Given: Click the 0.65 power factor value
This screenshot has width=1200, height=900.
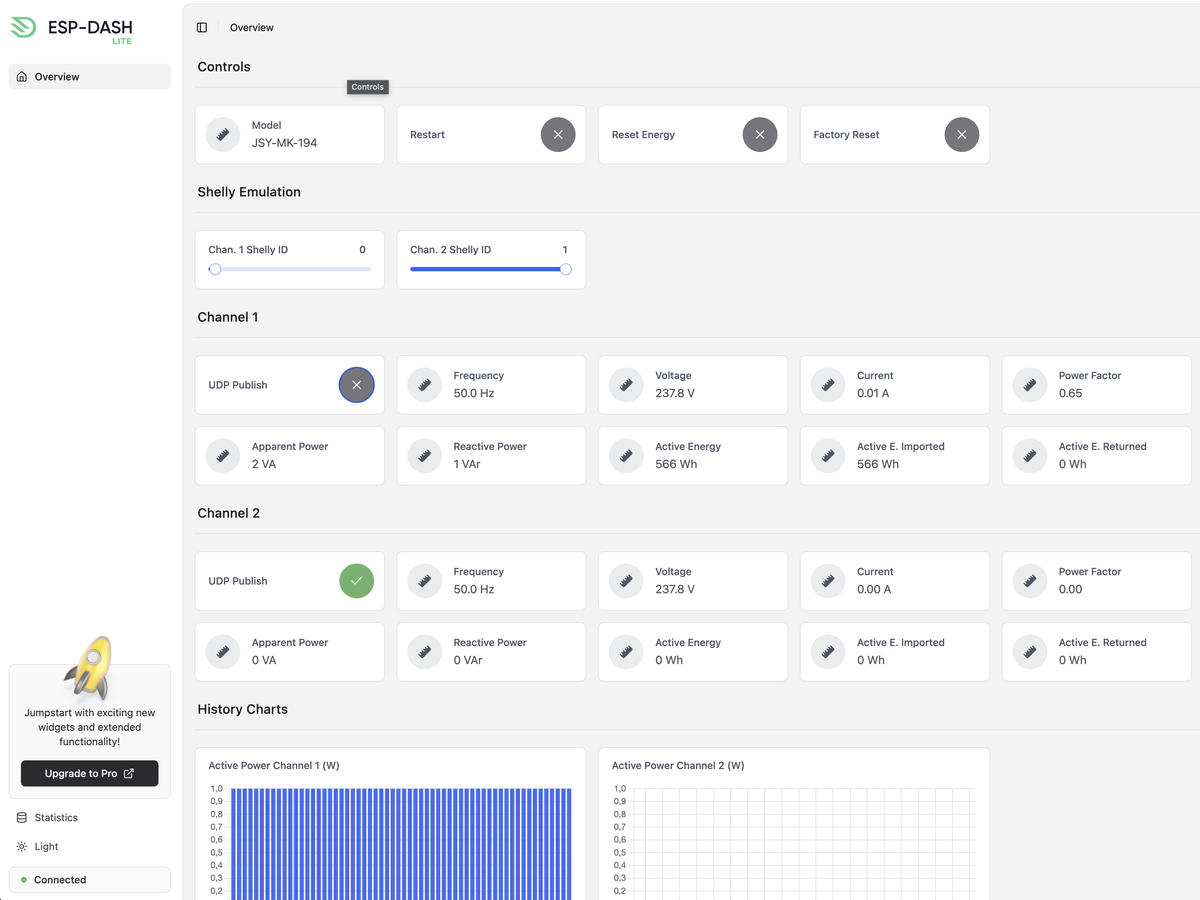Looking at the screenshot, I should [x=1070, y=393].
